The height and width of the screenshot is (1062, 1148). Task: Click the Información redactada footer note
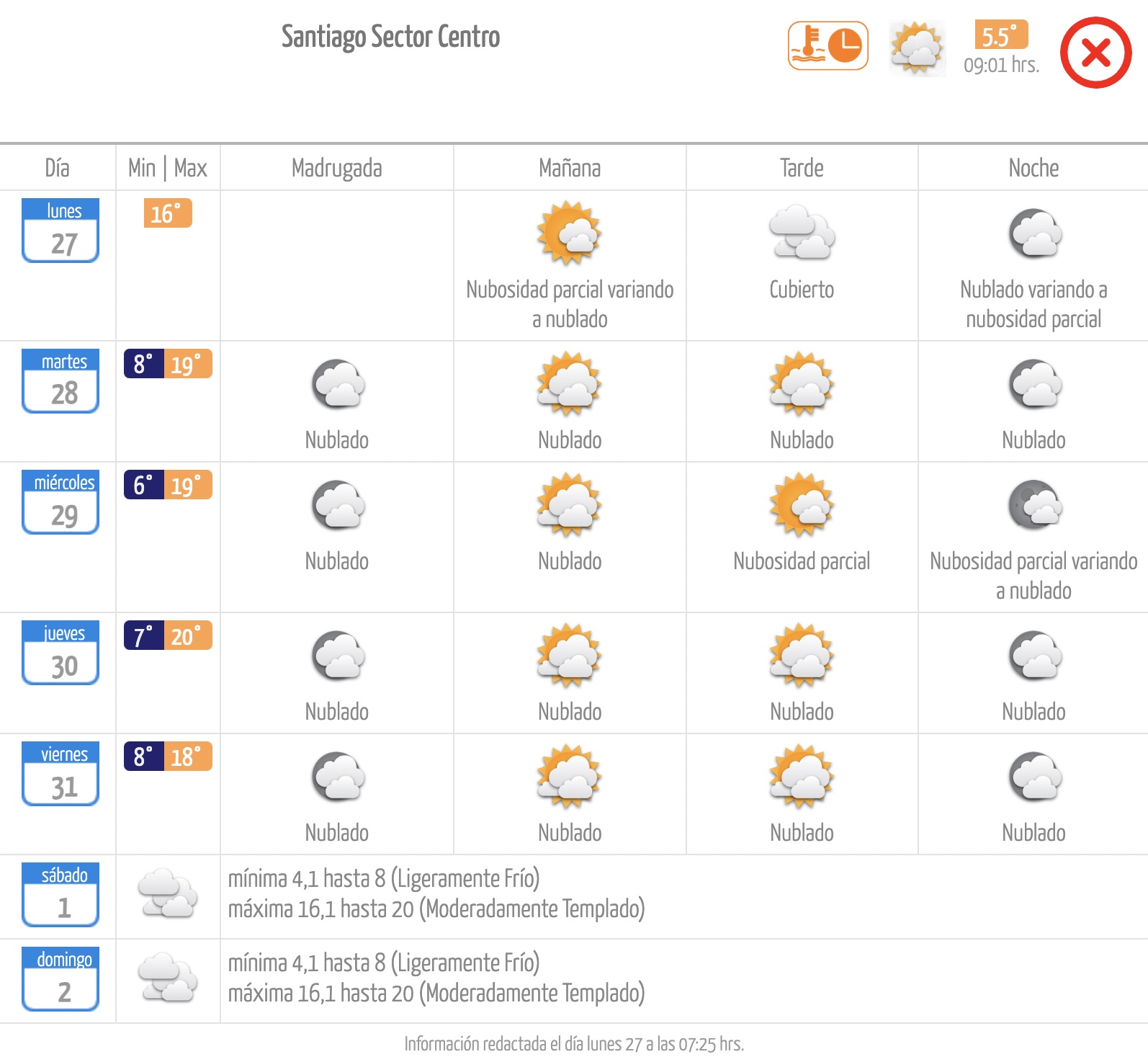pos(574,1044)
